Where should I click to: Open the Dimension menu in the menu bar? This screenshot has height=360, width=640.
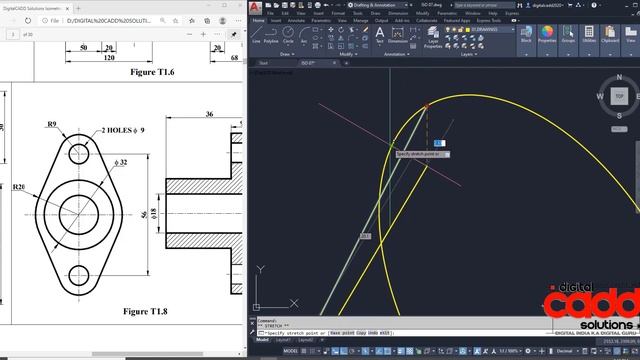[x=398, y=13]
